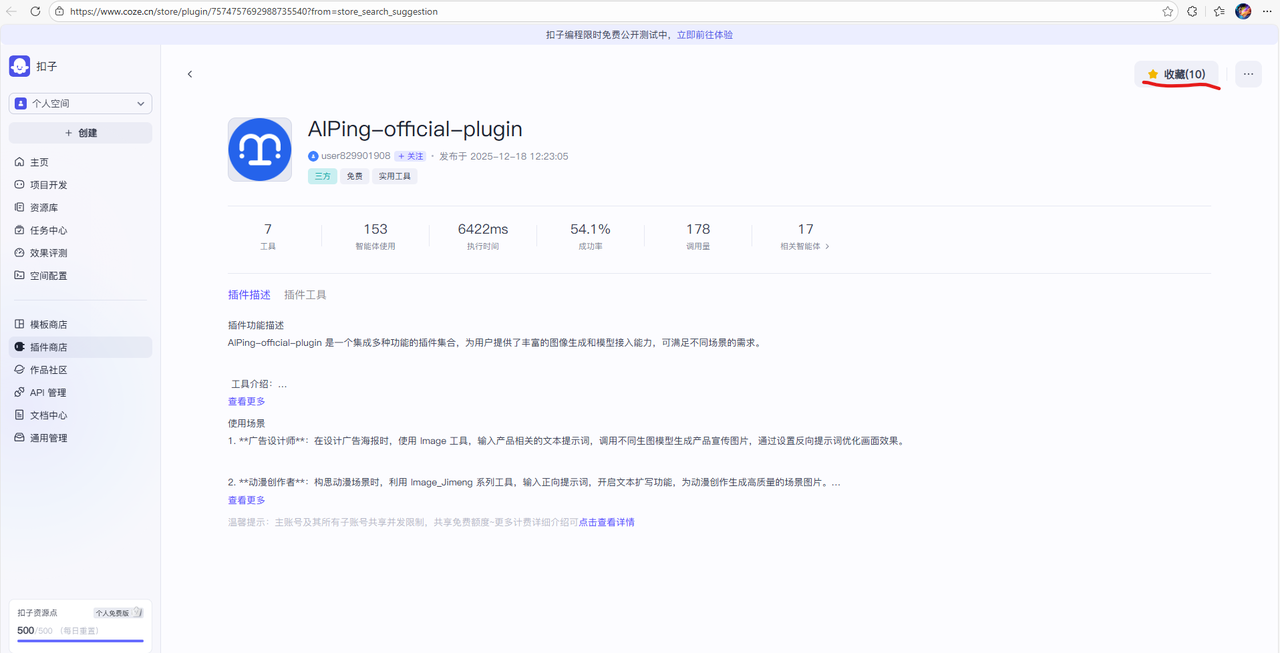This screenshot has height=653, width=1280.
Task: Click the 6422ms 执行时间 stat
Action: (483, 235)
